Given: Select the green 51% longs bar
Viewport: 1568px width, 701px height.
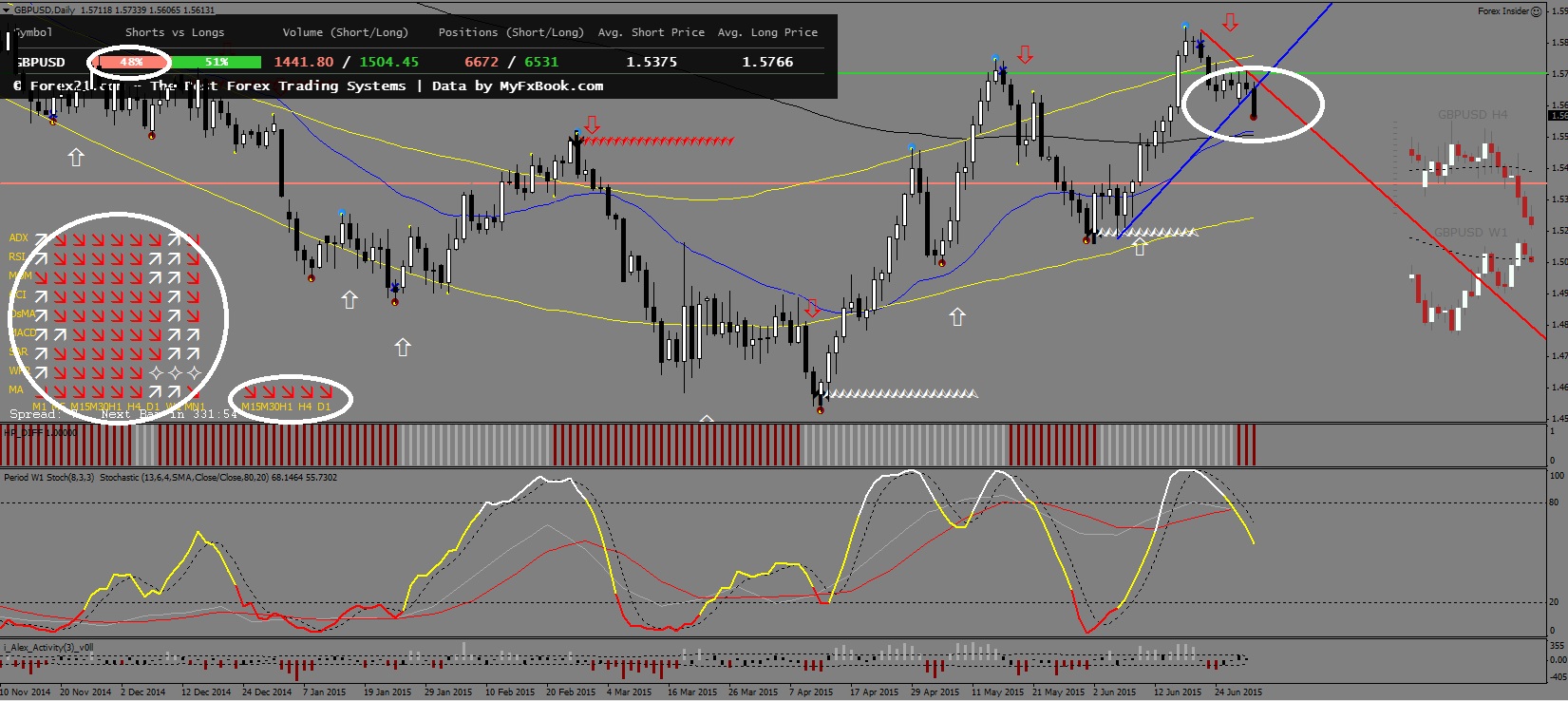Looking at the screenshot, I should (216, 62).
